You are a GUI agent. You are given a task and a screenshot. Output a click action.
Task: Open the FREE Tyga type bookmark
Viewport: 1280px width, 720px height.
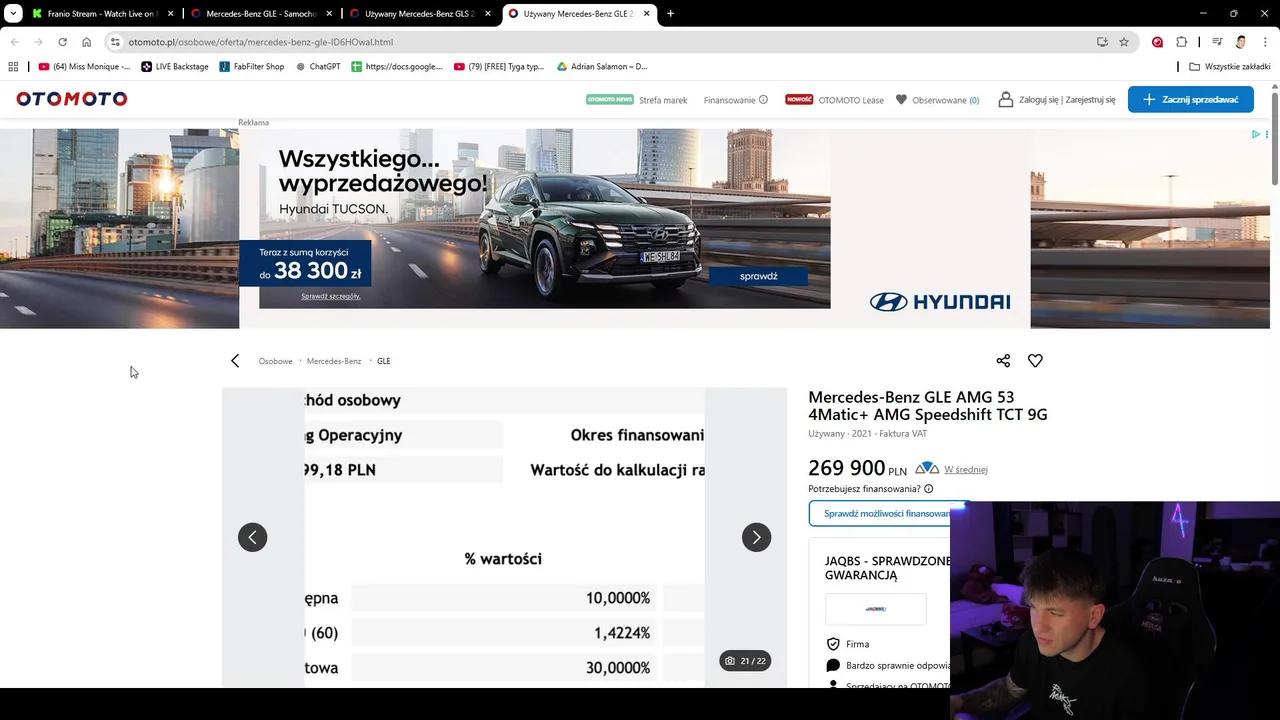click(499, 67)
